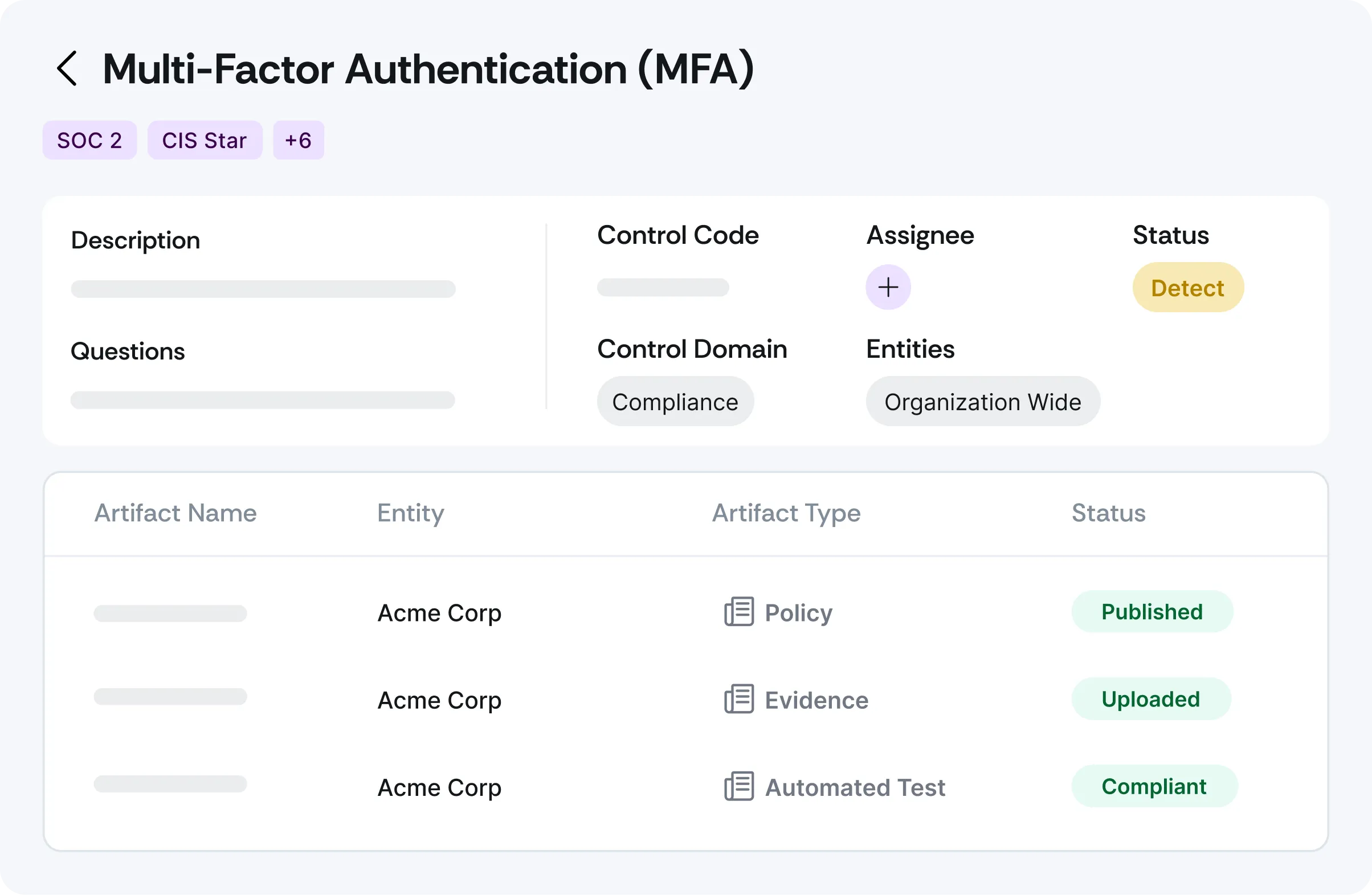Add an assignee with the plus icon
This screenshot has height=895, width=1372.
[888, 287]
